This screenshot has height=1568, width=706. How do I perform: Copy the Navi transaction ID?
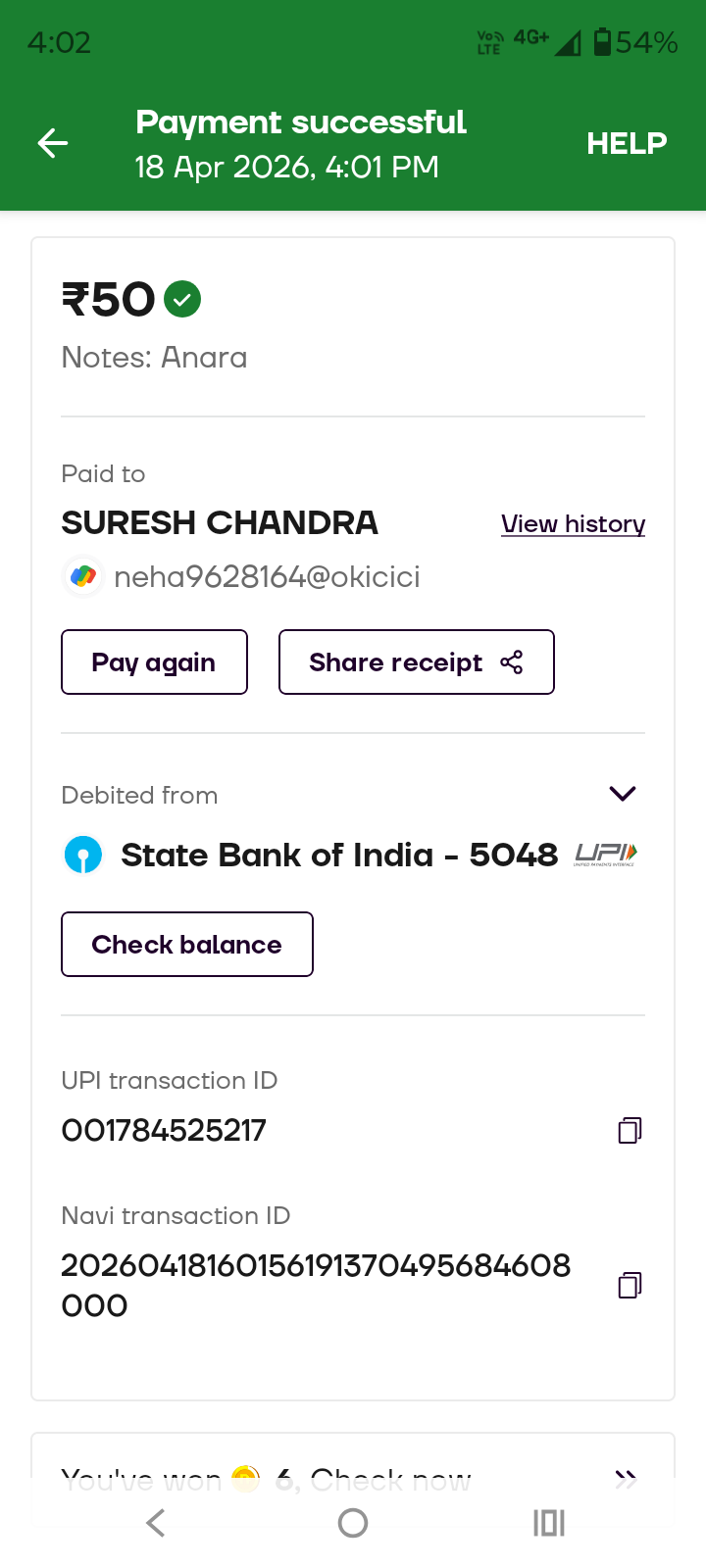630,1285
